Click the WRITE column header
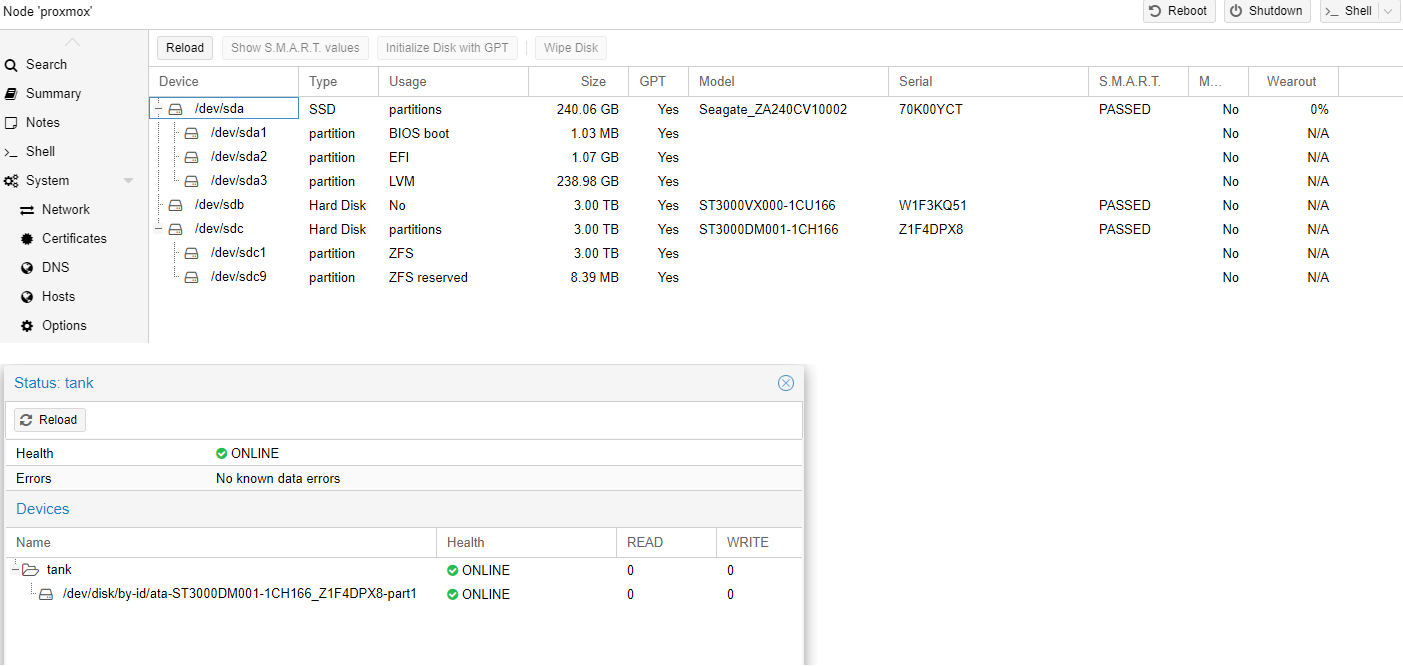This screenshot has width=1403, height=666. (758, 542)
